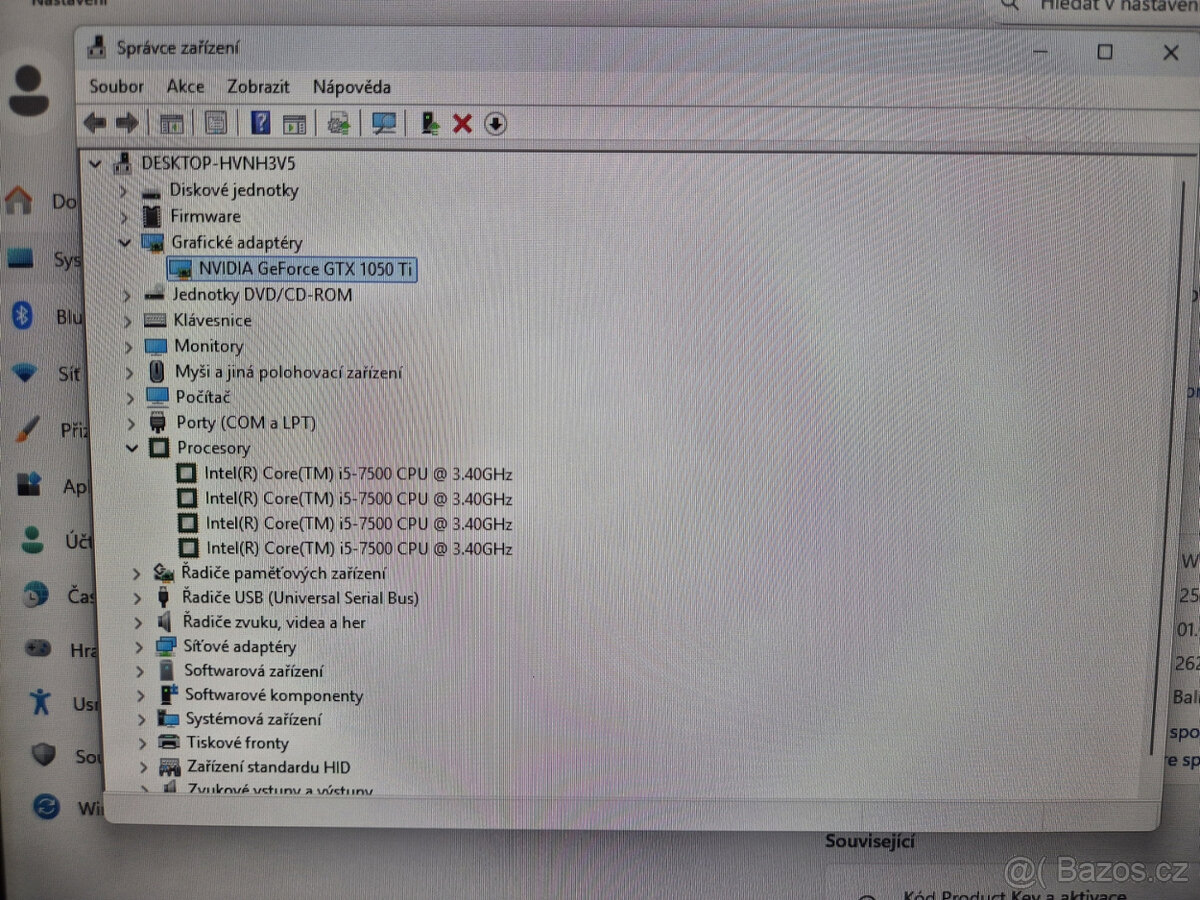
Task: Collapse the Grafické adaptéry category
Action: coord(125,242)
